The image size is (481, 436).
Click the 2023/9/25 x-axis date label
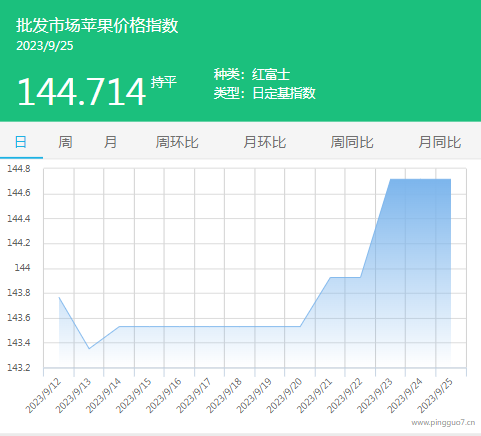(x=436, y=396)
